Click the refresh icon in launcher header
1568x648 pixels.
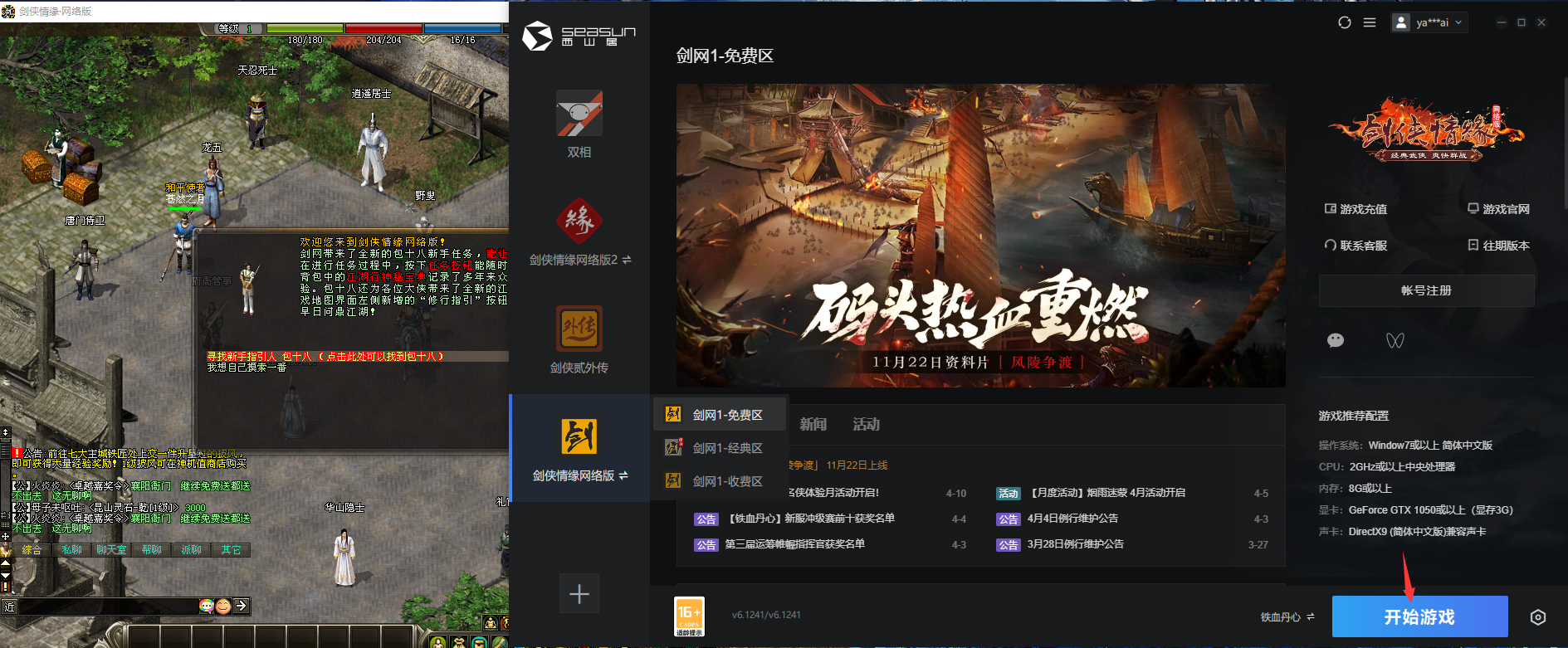(1345, 22)
